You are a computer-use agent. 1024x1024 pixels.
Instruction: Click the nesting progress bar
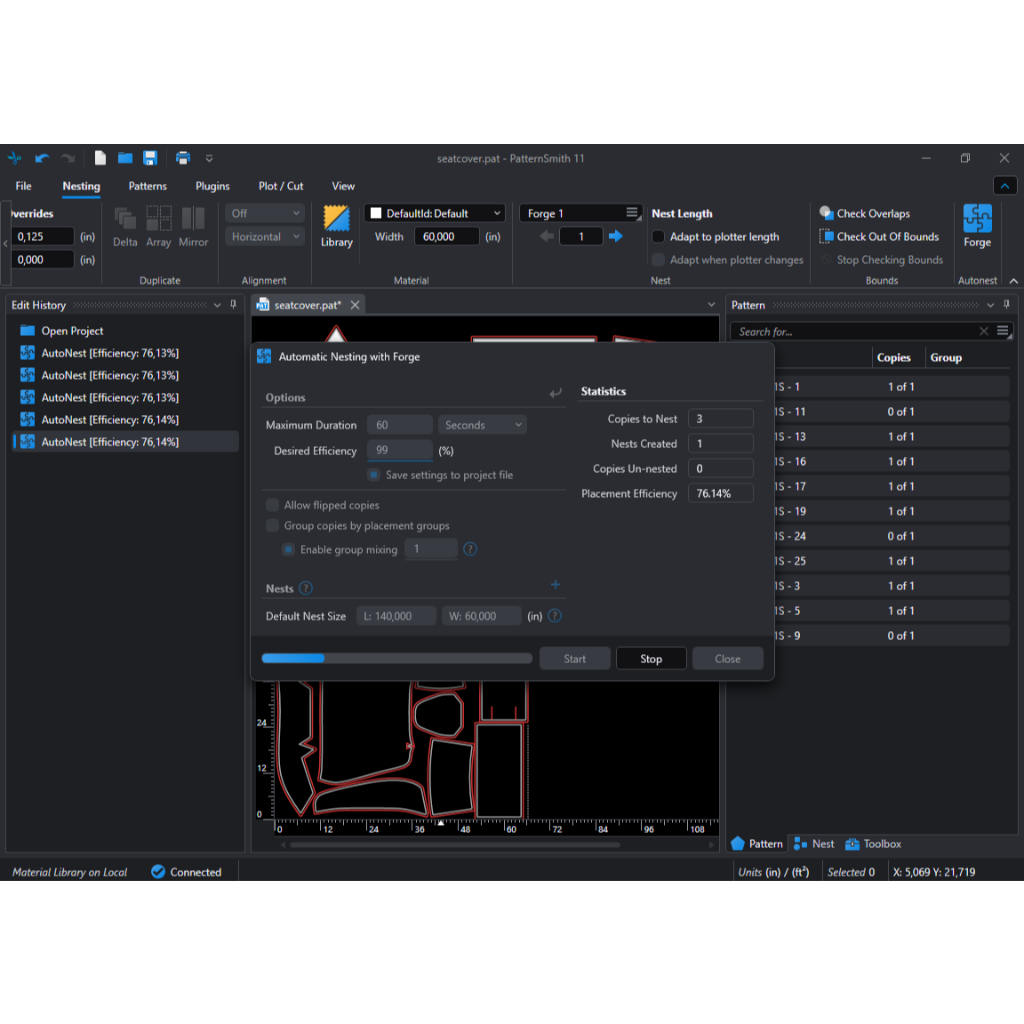[x=396, y=658]
